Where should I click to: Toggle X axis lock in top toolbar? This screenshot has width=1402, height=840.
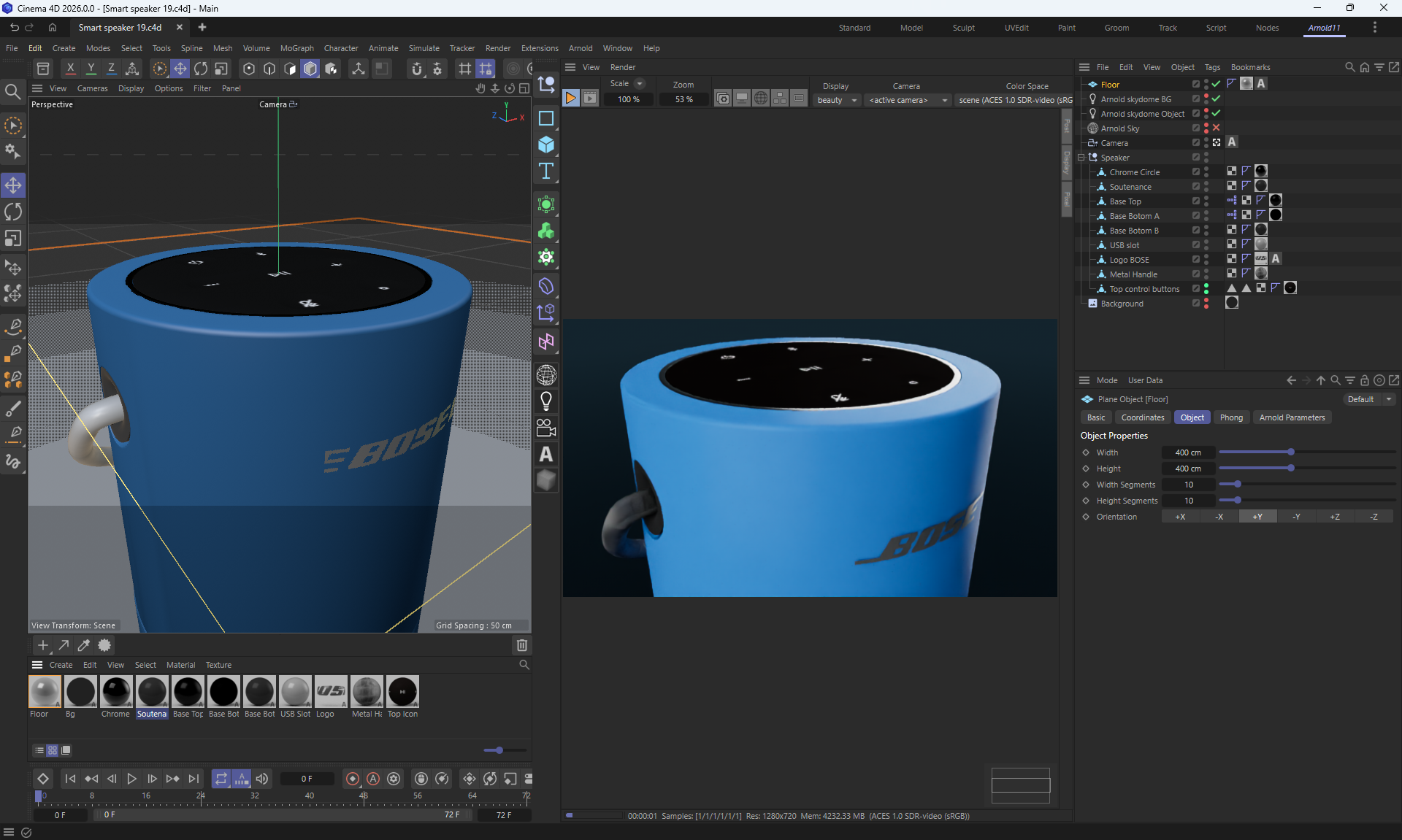pyautogui.click(x=70, y=69)
